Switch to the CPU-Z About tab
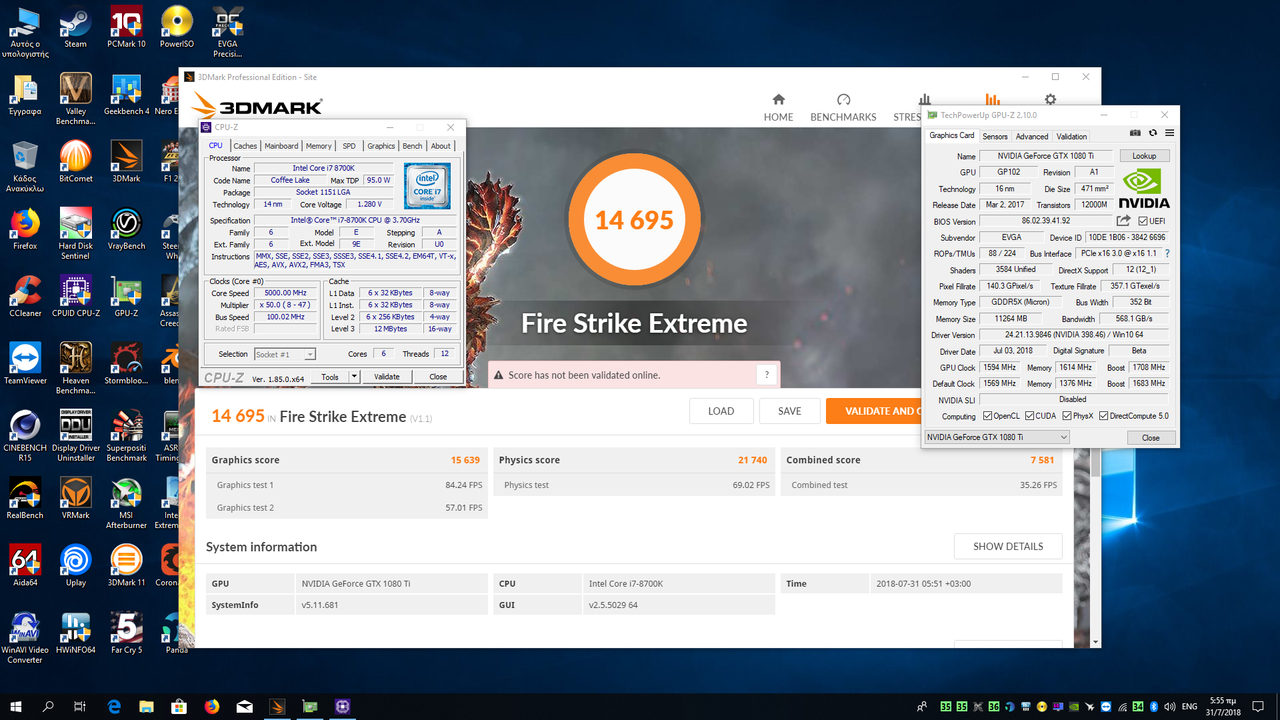1280x720 pixels. [x=441, y=146]
